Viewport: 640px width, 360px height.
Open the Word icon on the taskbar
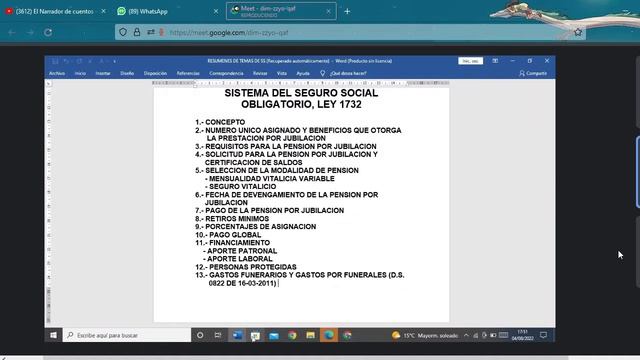237,335
